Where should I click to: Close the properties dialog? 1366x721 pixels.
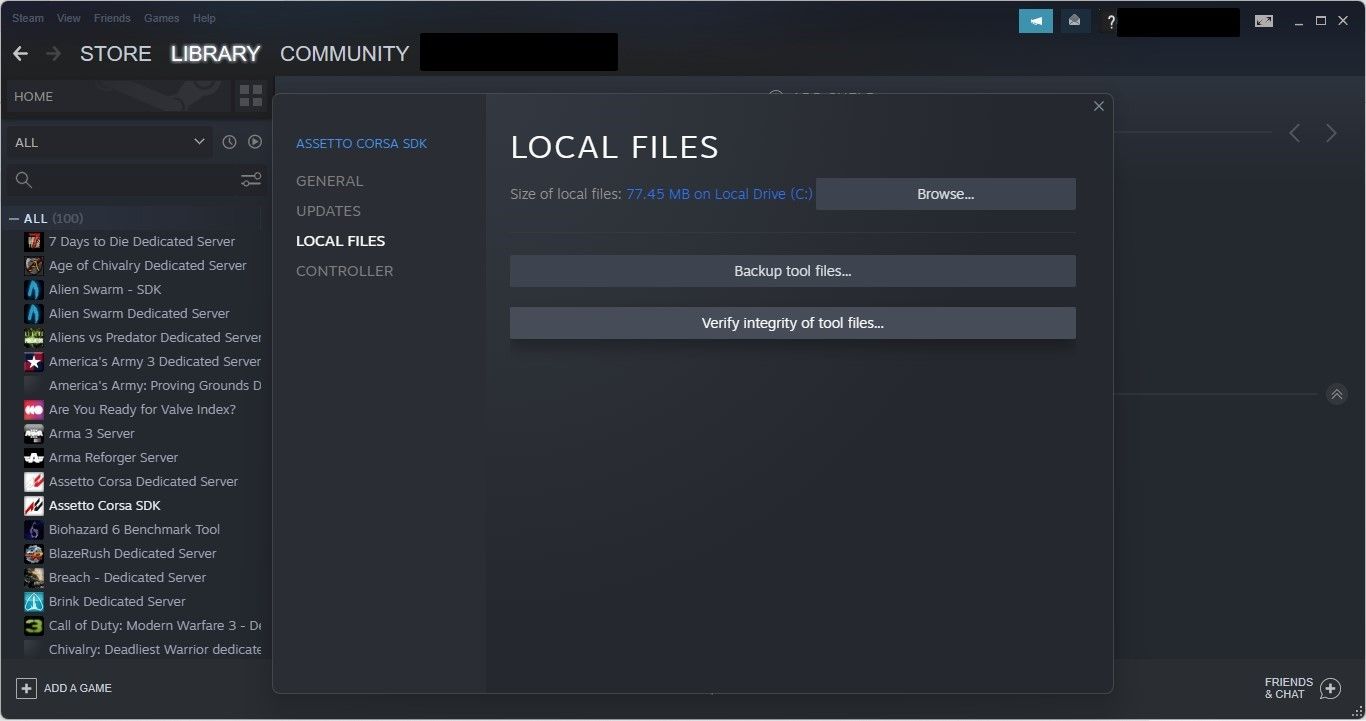pyautogui.click(x=1099, y=106)
